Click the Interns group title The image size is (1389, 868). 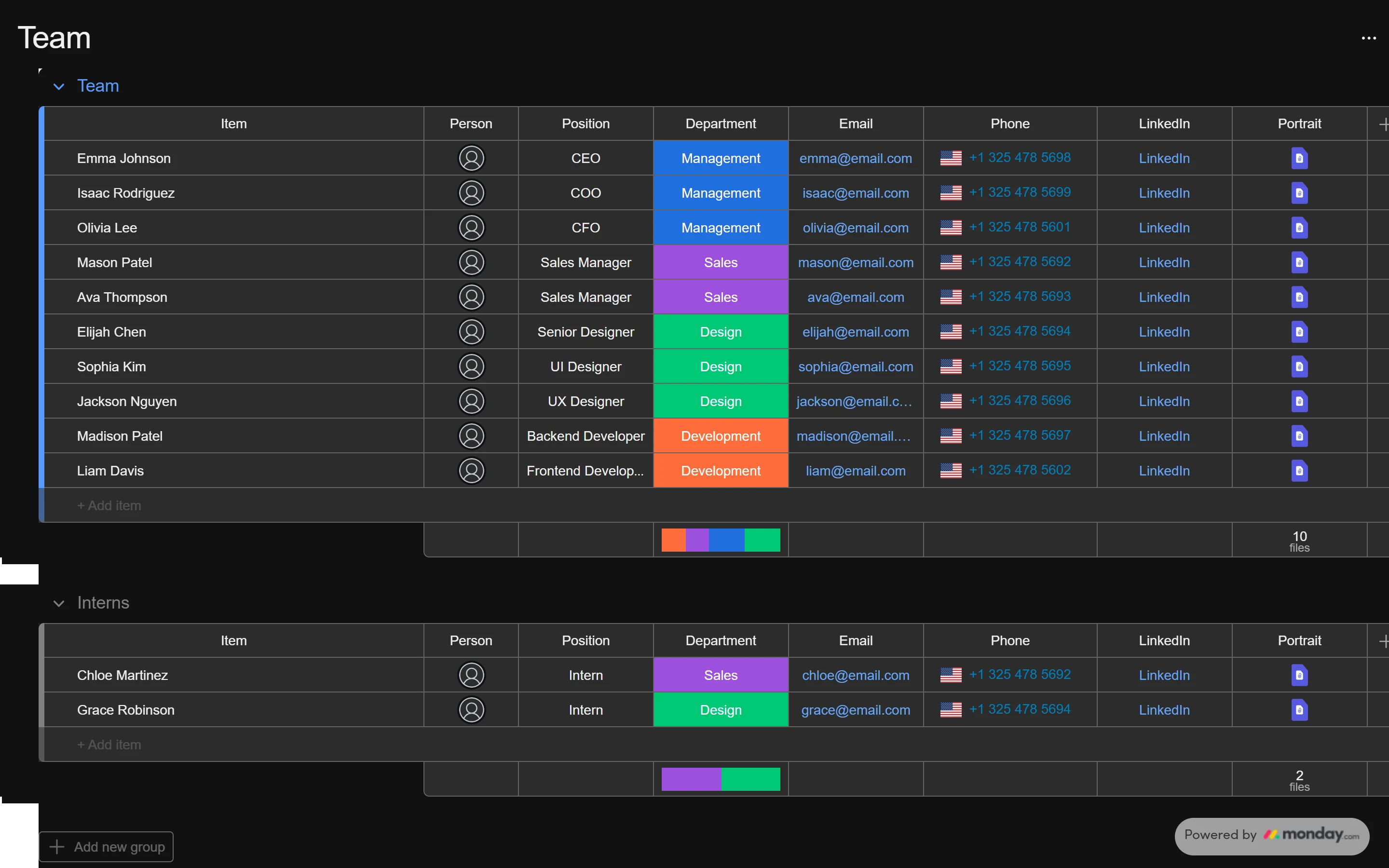[103, 603]
